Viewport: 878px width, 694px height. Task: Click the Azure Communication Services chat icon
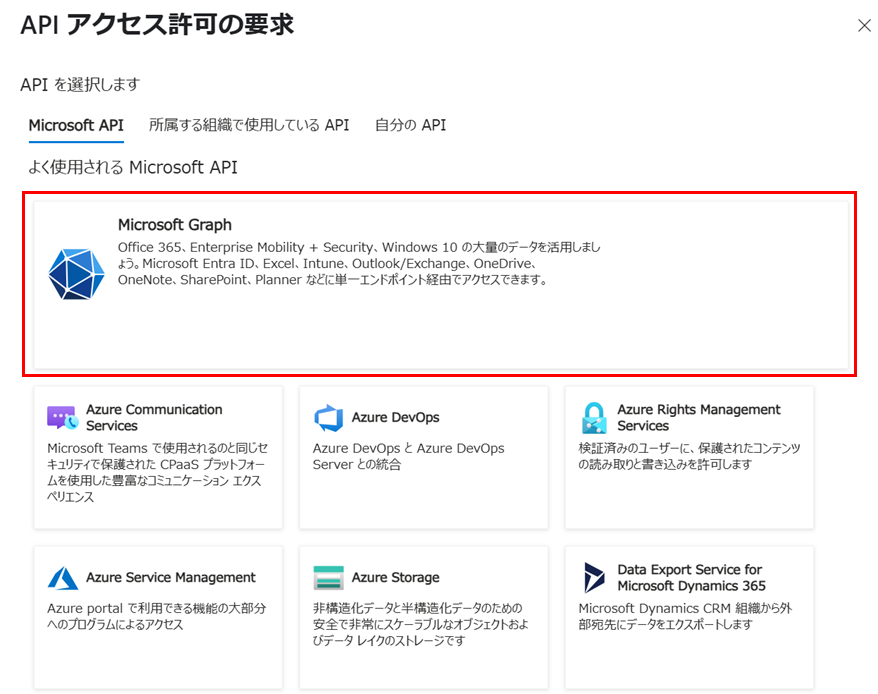tap(62, 418)
